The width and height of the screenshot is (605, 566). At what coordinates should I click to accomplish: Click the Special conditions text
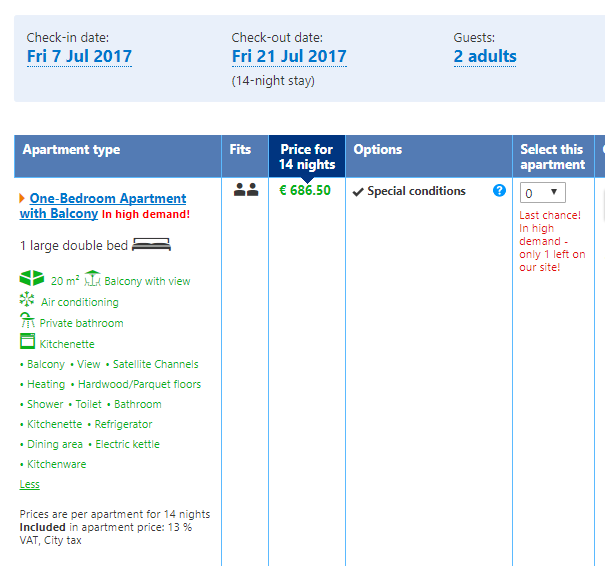pos(416,191)
